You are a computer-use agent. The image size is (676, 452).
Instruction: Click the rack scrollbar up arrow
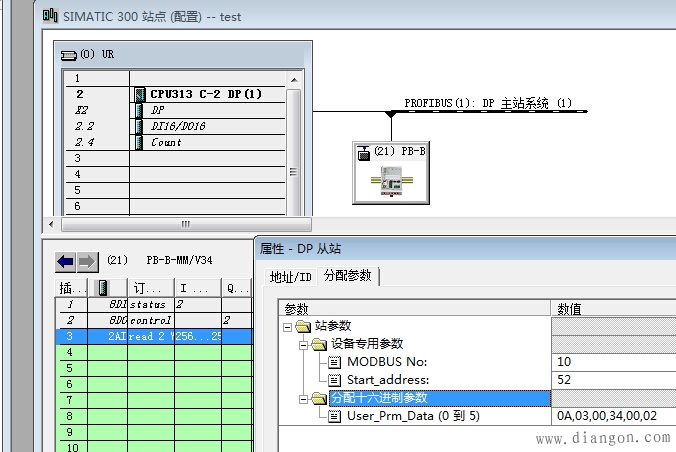pos(294,80)
